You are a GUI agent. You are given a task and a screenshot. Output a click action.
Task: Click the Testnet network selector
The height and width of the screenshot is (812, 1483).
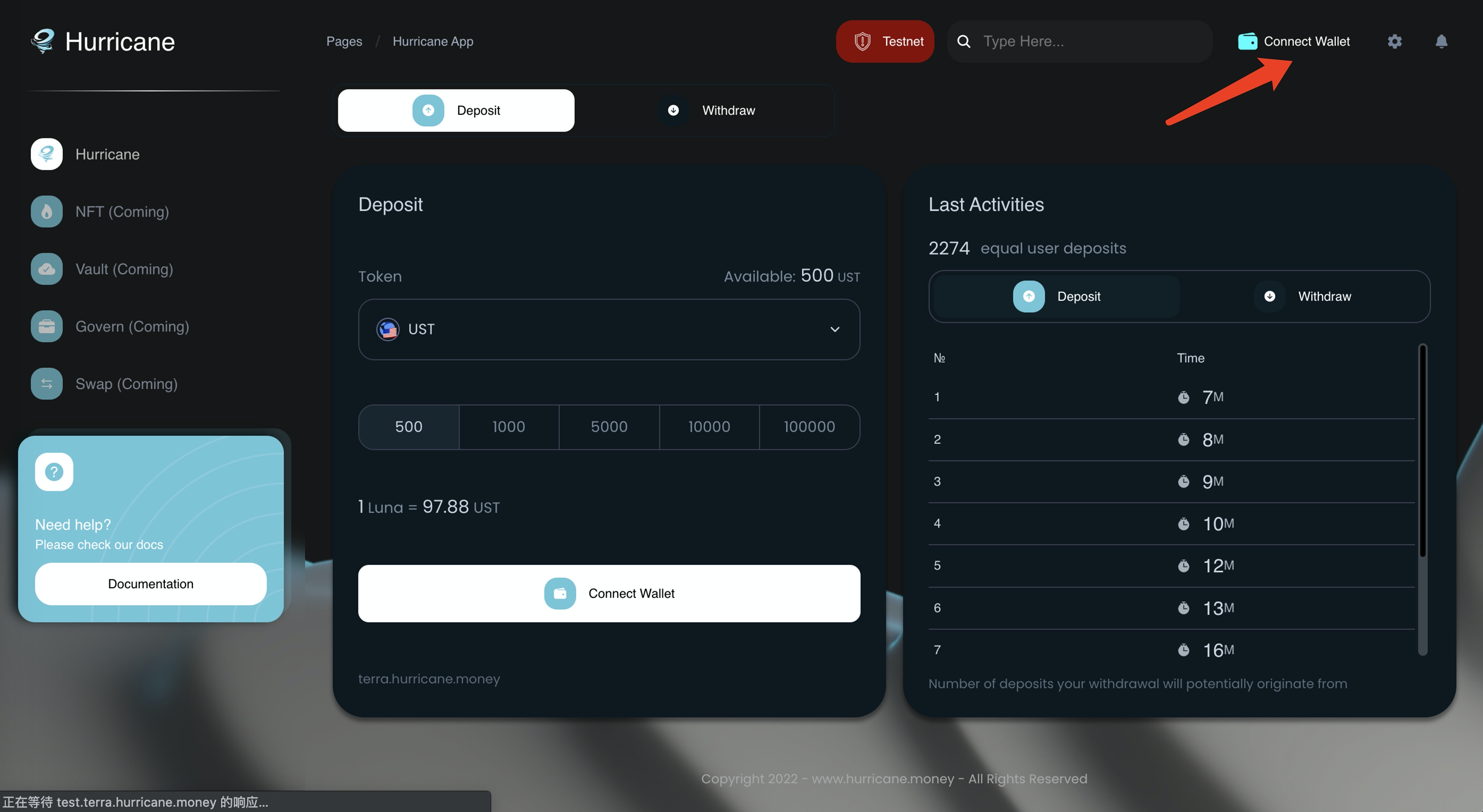tap(884, 41)
